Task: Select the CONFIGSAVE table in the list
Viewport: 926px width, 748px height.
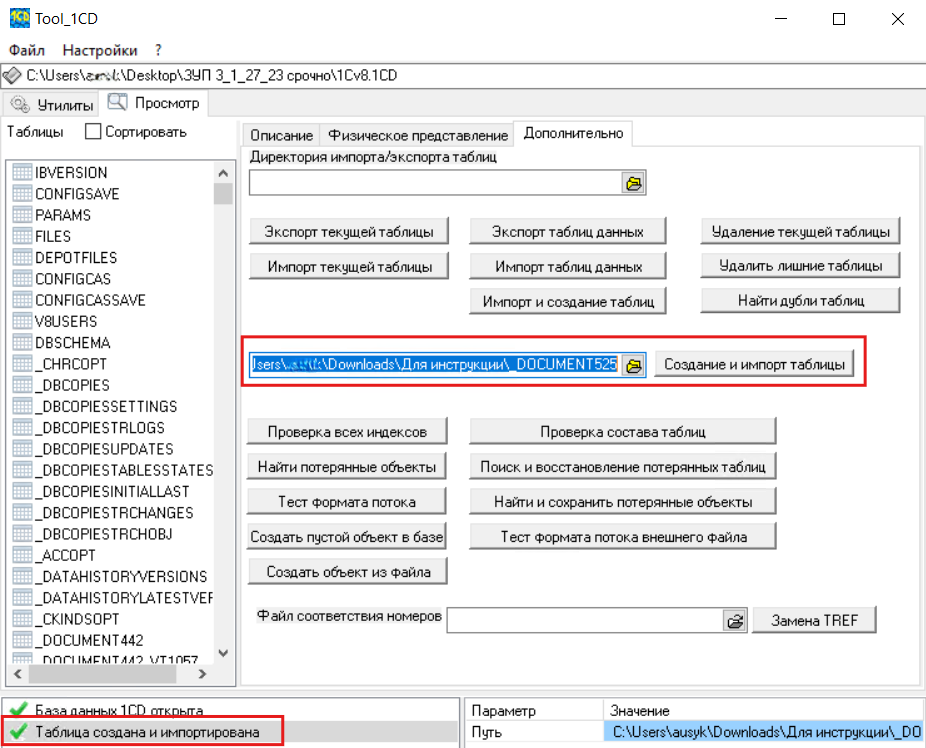Action: [77, 194]
